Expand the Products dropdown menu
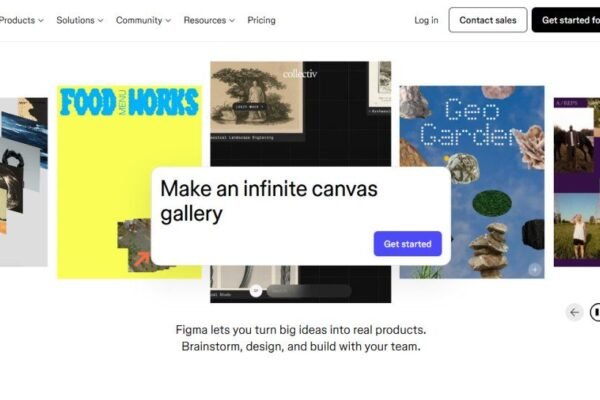 click(22, 20)
